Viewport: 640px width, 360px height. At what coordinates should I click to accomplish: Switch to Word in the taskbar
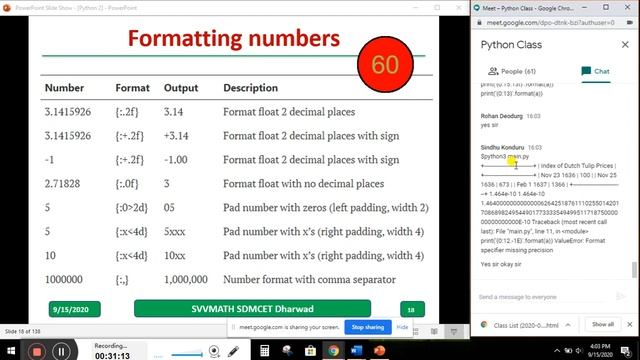point(356,351)
